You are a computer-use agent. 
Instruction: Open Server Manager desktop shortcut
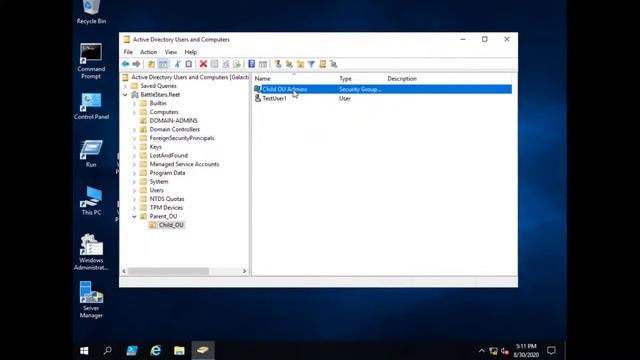click(91, 300)
